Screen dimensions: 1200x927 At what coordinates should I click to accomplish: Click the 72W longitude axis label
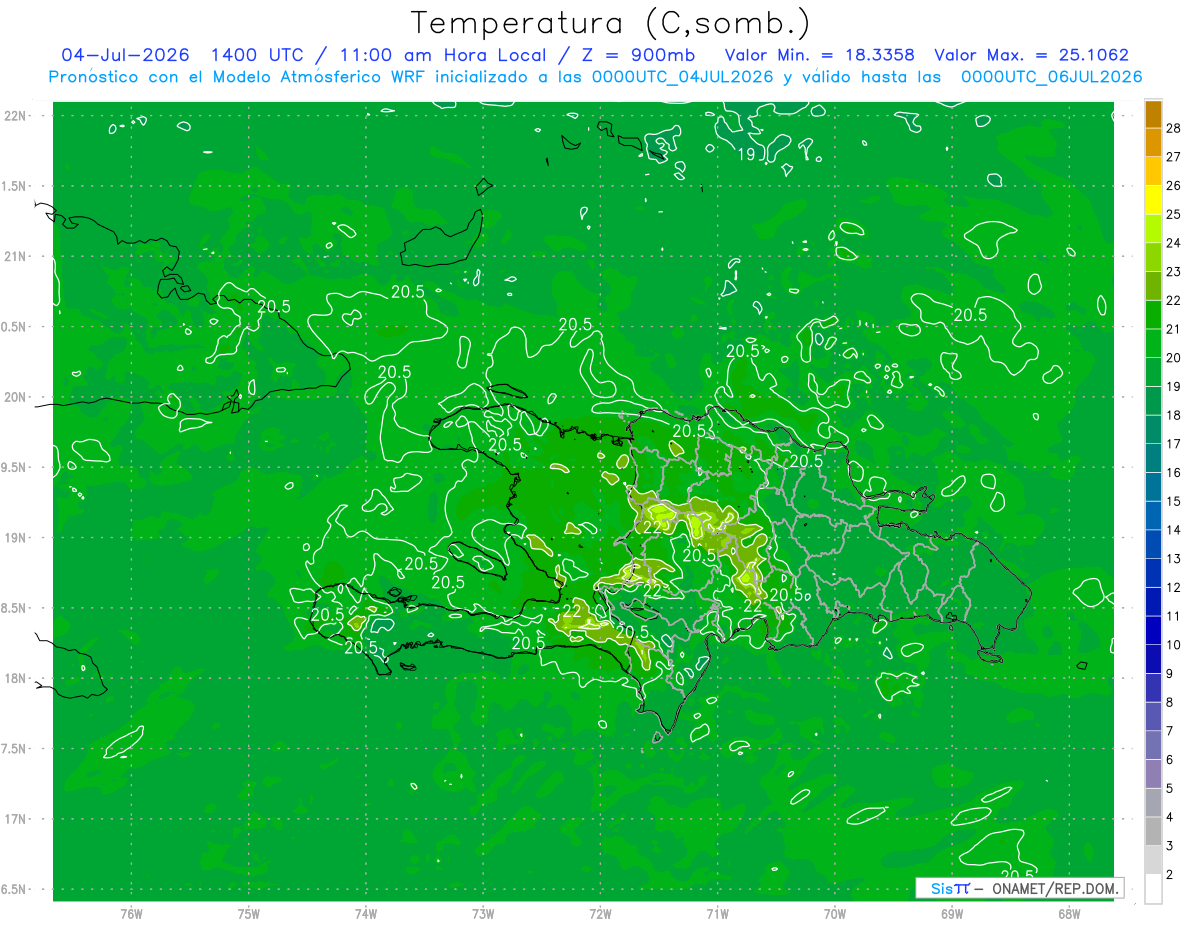(x=601, y=914)
